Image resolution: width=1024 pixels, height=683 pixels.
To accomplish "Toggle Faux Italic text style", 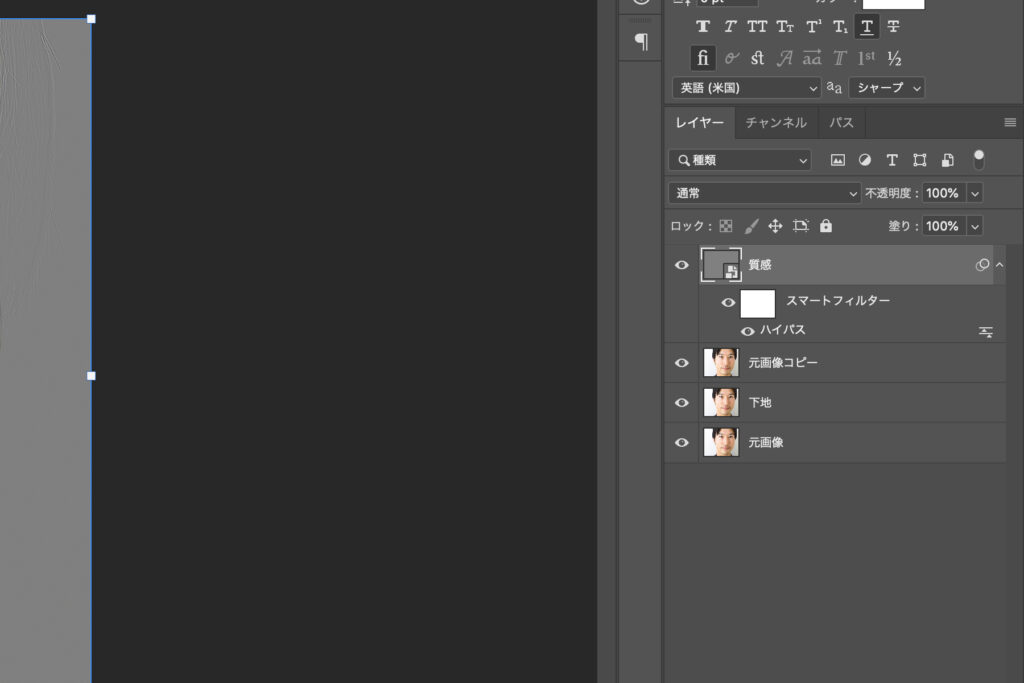I will pyautogui.click(x=730, y=27).
